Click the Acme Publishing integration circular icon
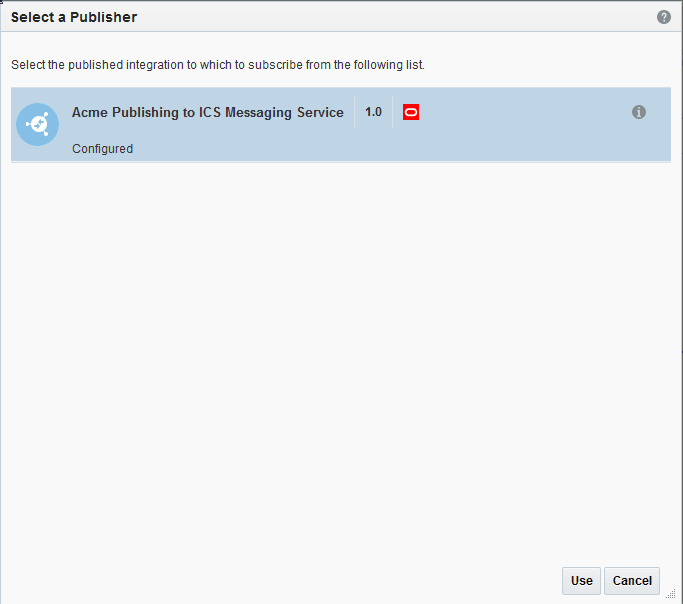Screen dimensions: 683x604 [37, 125]
